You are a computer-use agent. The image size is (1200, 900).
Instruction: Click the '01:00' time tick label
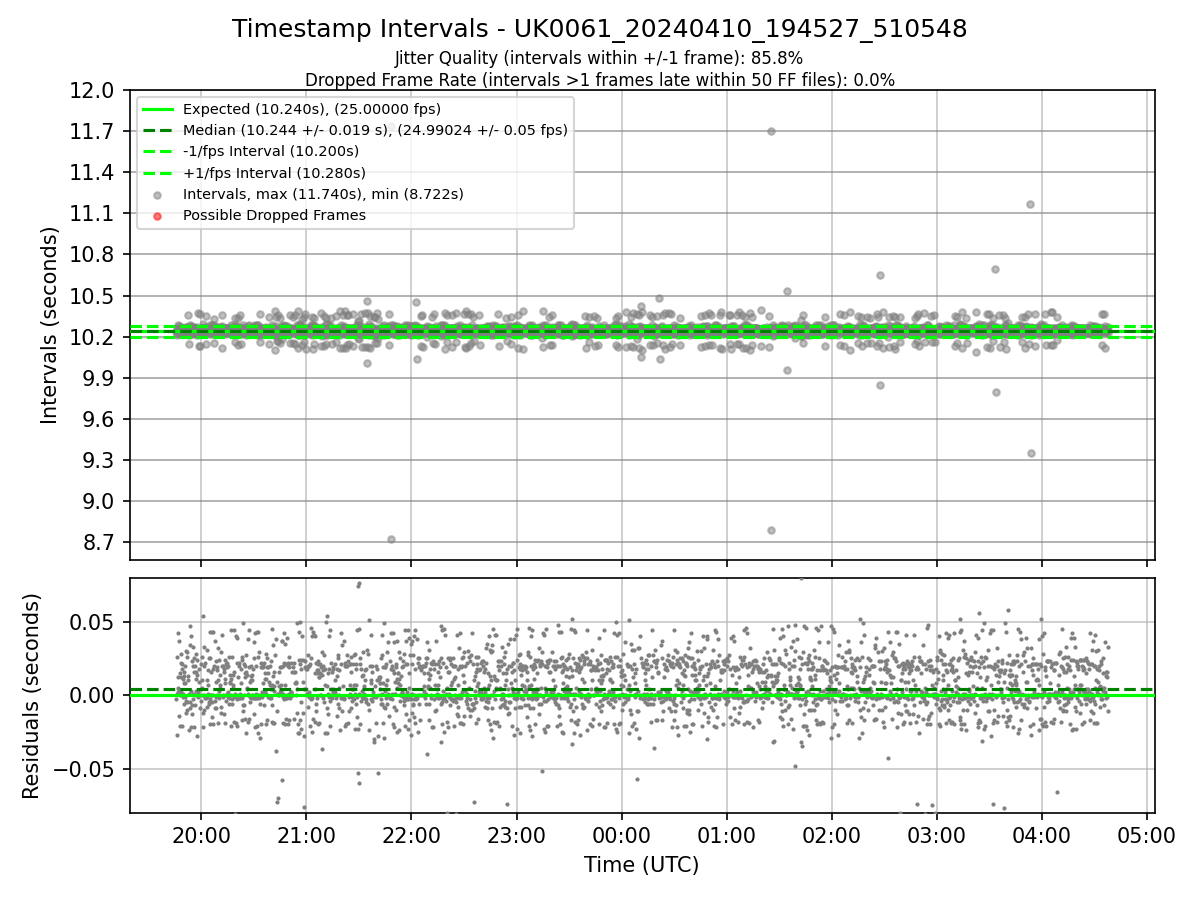[x=726, y=835]
